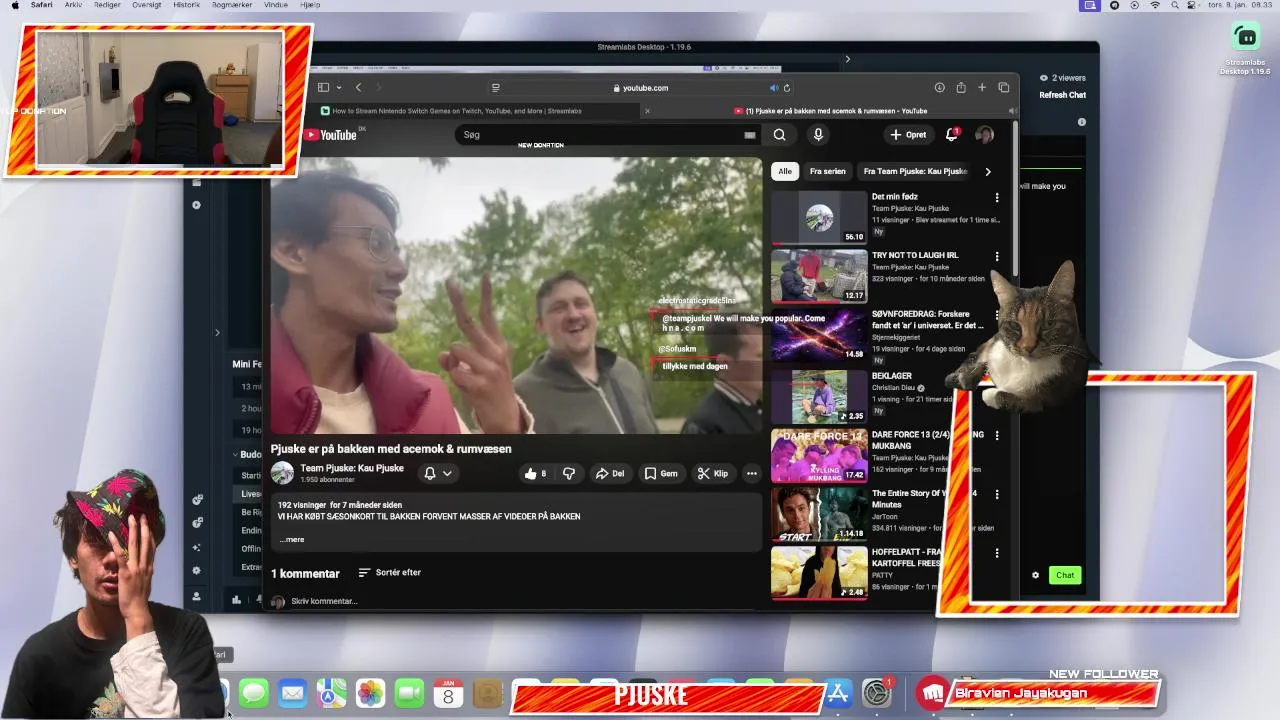Select Fra Team Pjuske: Kau Pjuske chip
Viewport: 1280px width, 720px height.
pyautogui.click(x=915, y=172)
